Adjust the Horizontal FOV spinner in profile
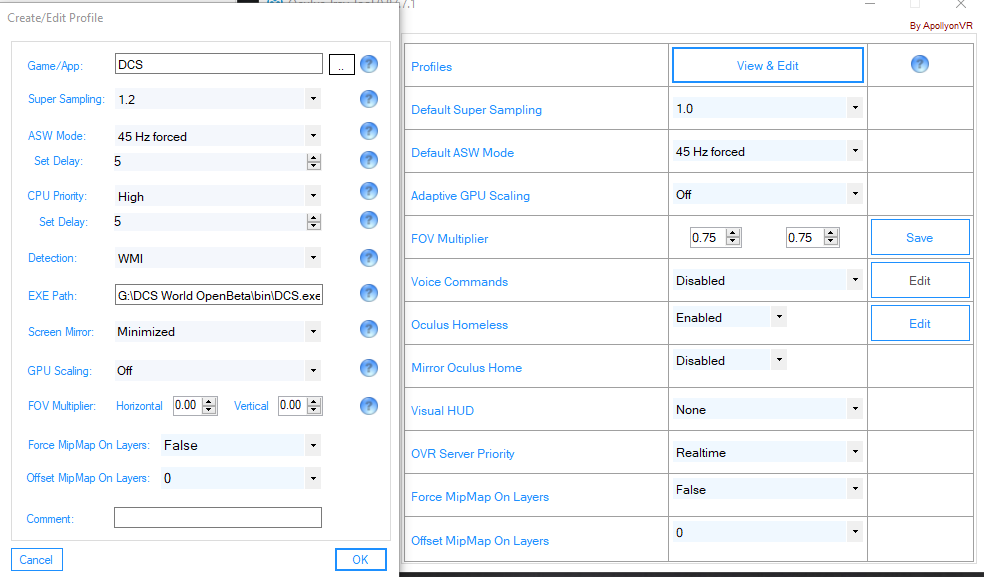984x577 pixels. 210,406
